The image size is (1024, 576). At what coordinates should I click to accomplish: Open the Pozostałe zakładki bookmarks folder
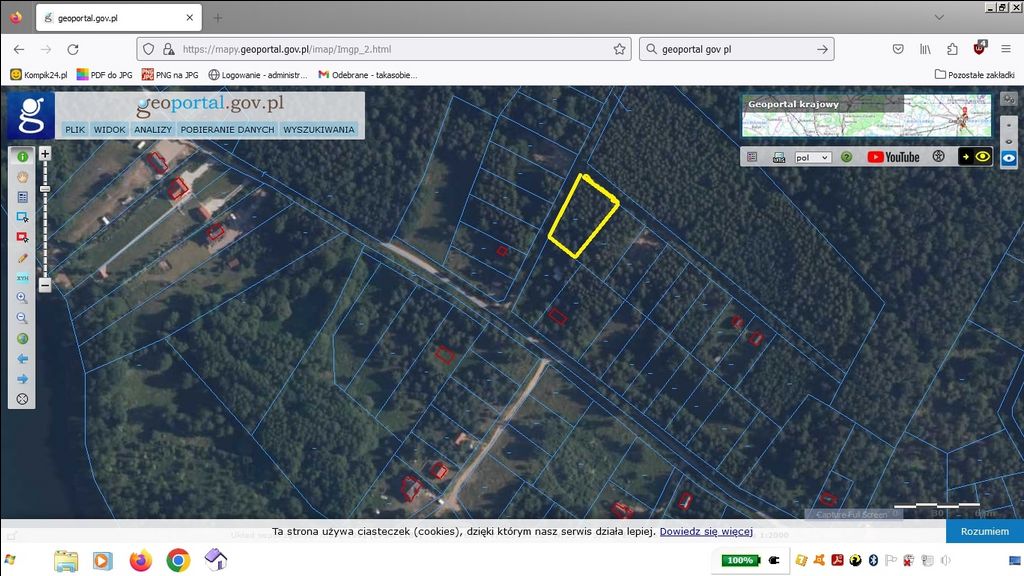[975, 74]
